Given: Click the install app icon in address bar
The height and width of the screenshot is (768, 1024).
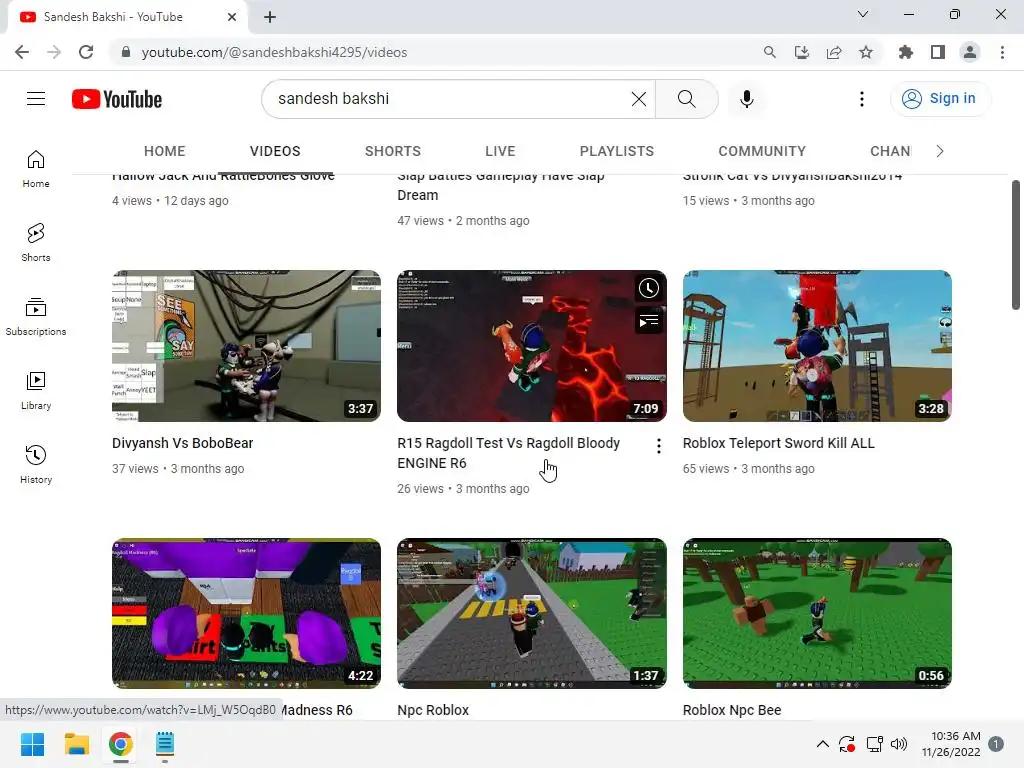Looking at the screenshot, I should point(802,52).
